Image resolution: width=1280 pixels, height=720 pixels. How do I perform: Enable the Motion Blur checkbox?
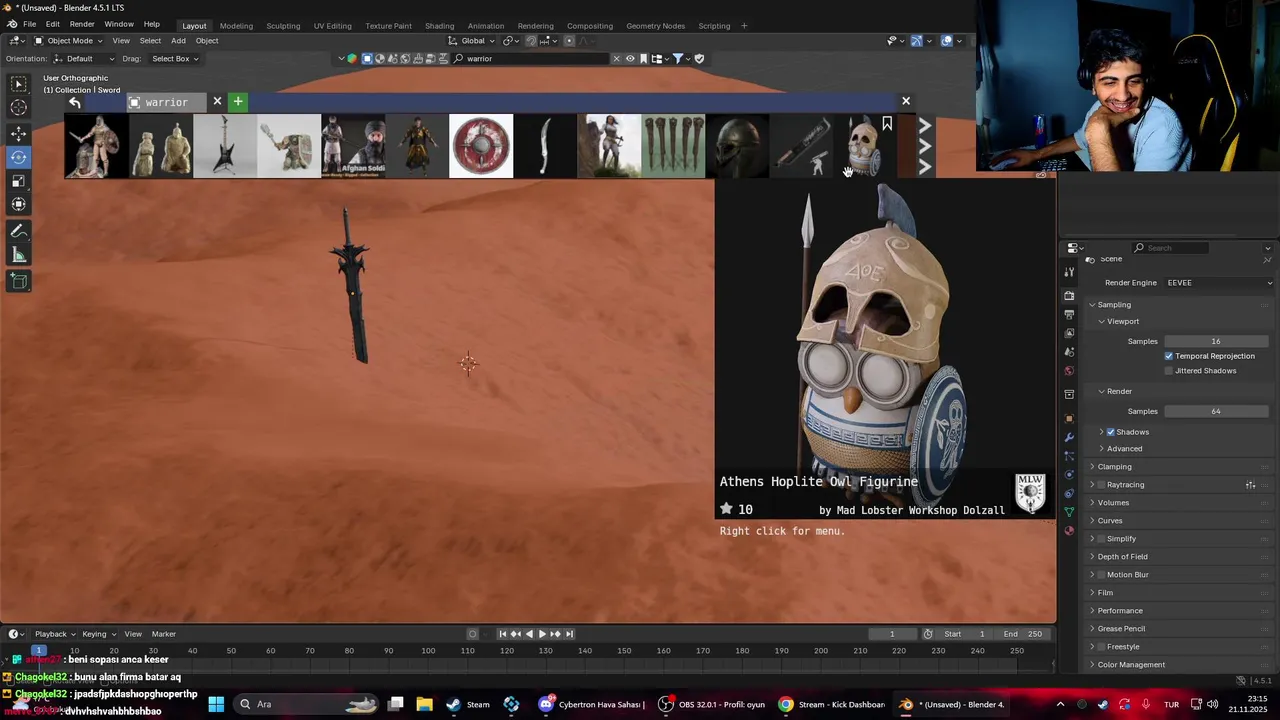pyautogui.click(x=1102, y=575)
